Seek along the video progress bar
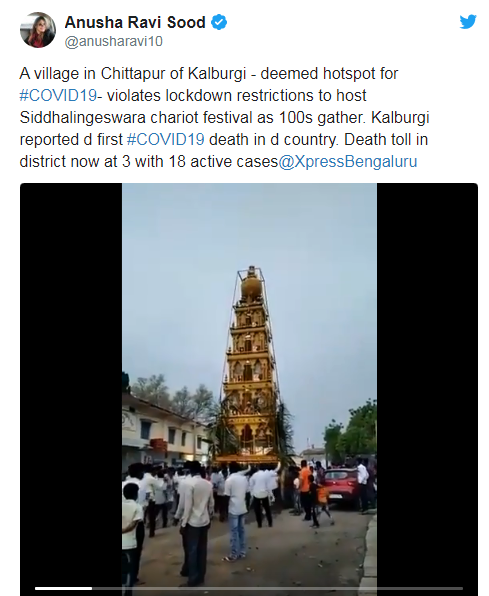This screenshot has width=489, height=596. [249, 588]
